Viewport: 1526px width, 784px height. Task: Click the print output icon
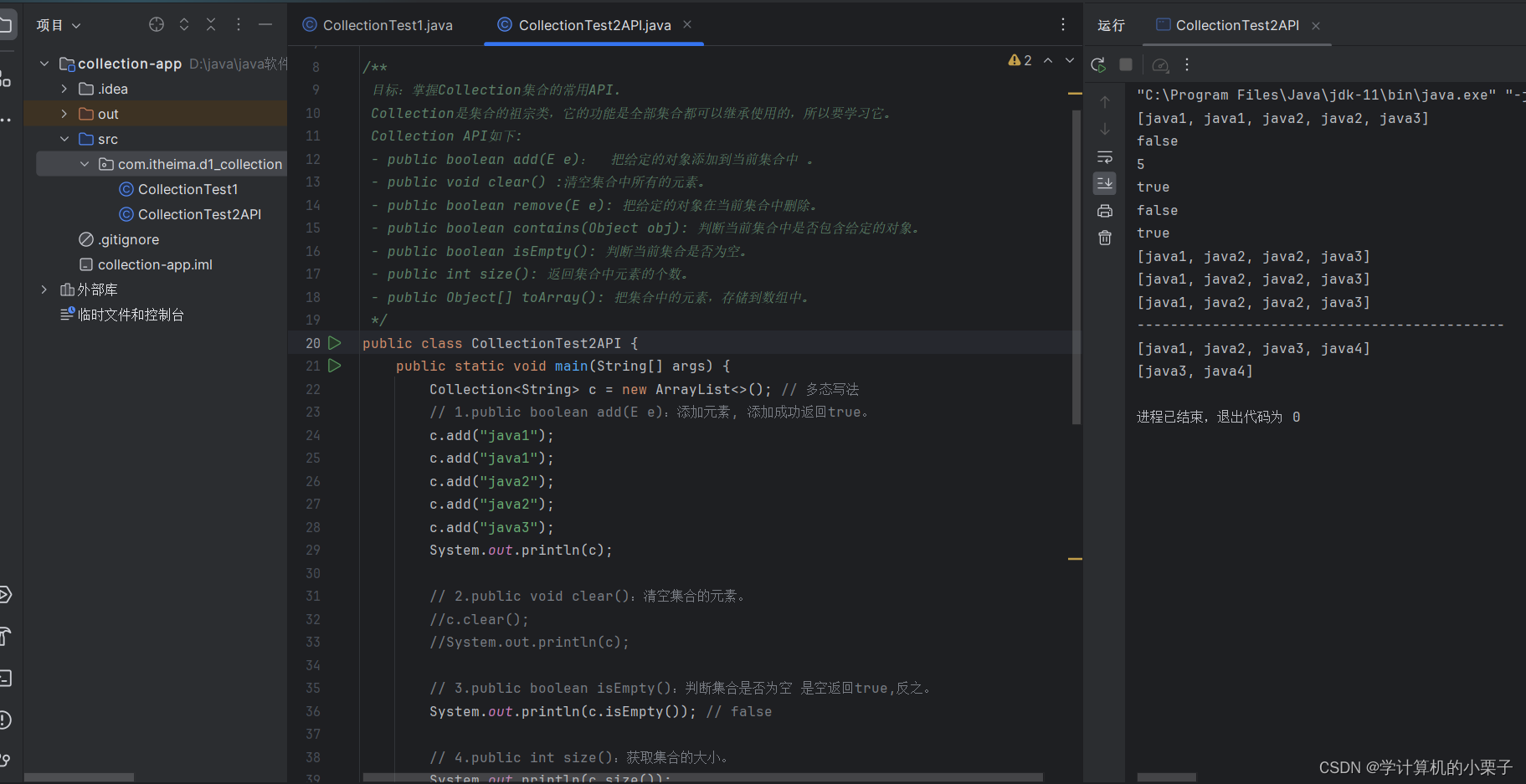click(1105, 210)
